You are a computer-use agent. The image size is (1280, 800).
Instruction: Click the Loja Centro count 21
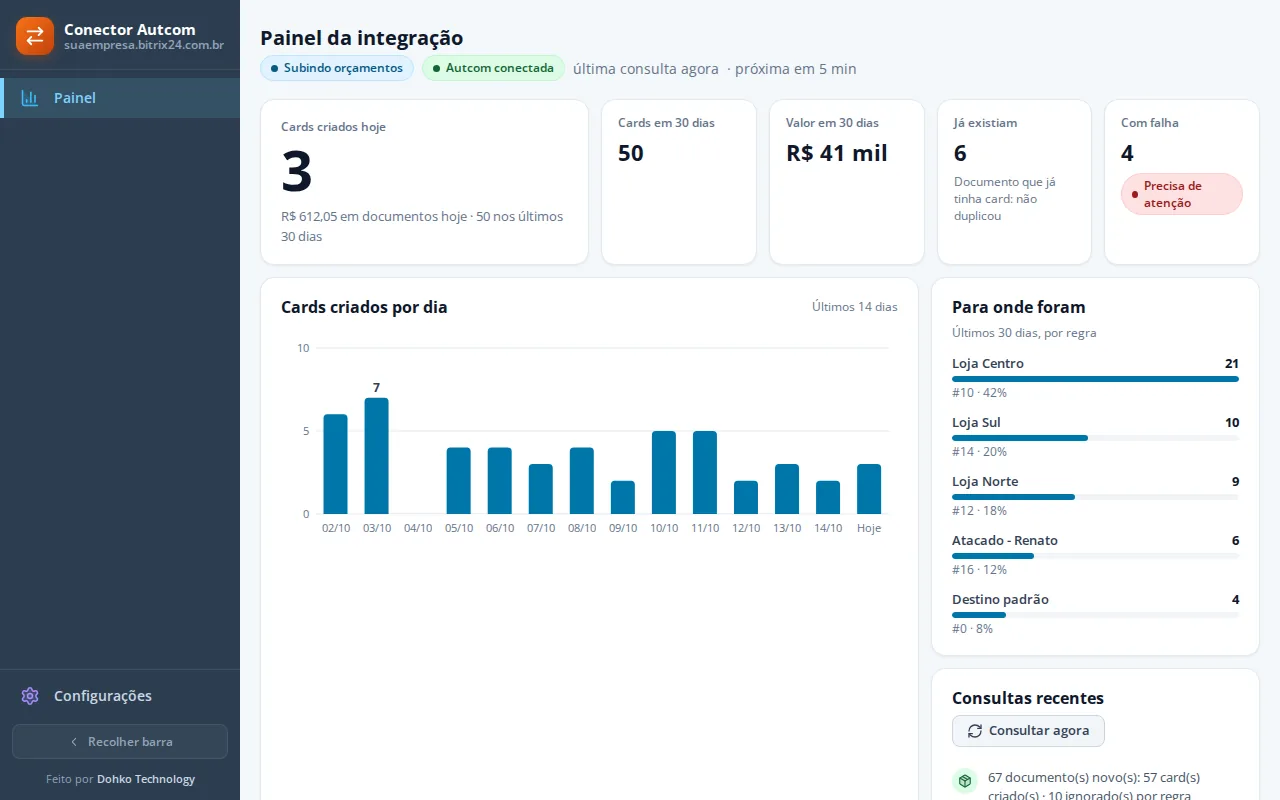[x=1232, y=363]
